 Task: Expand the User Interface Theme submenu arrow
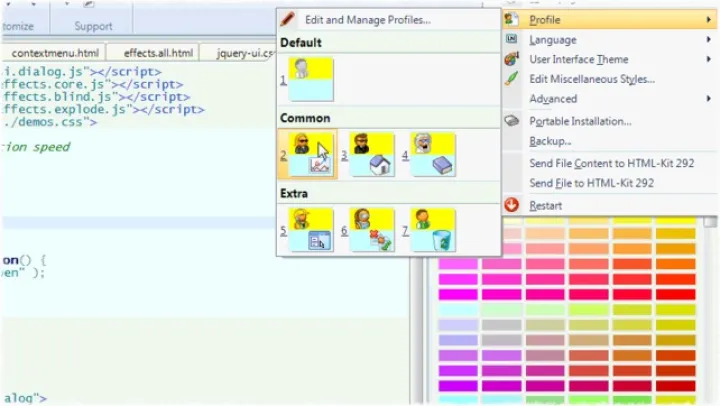coord(709,59)
